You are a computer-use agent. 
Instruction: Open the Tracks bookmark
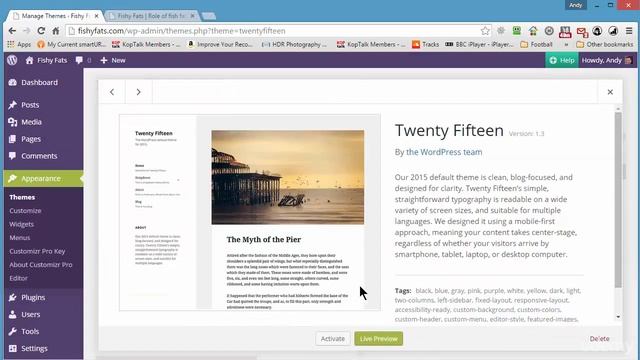[x=426, y=44]
